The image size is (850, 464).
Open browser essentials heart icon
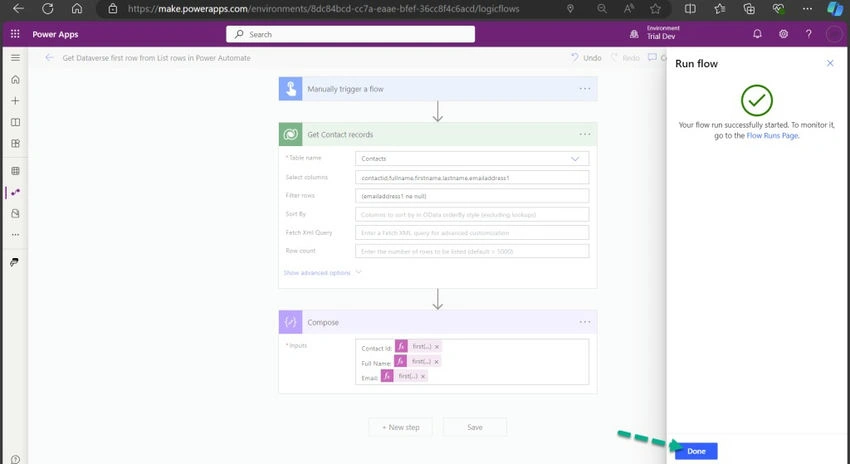click(778, 9)
